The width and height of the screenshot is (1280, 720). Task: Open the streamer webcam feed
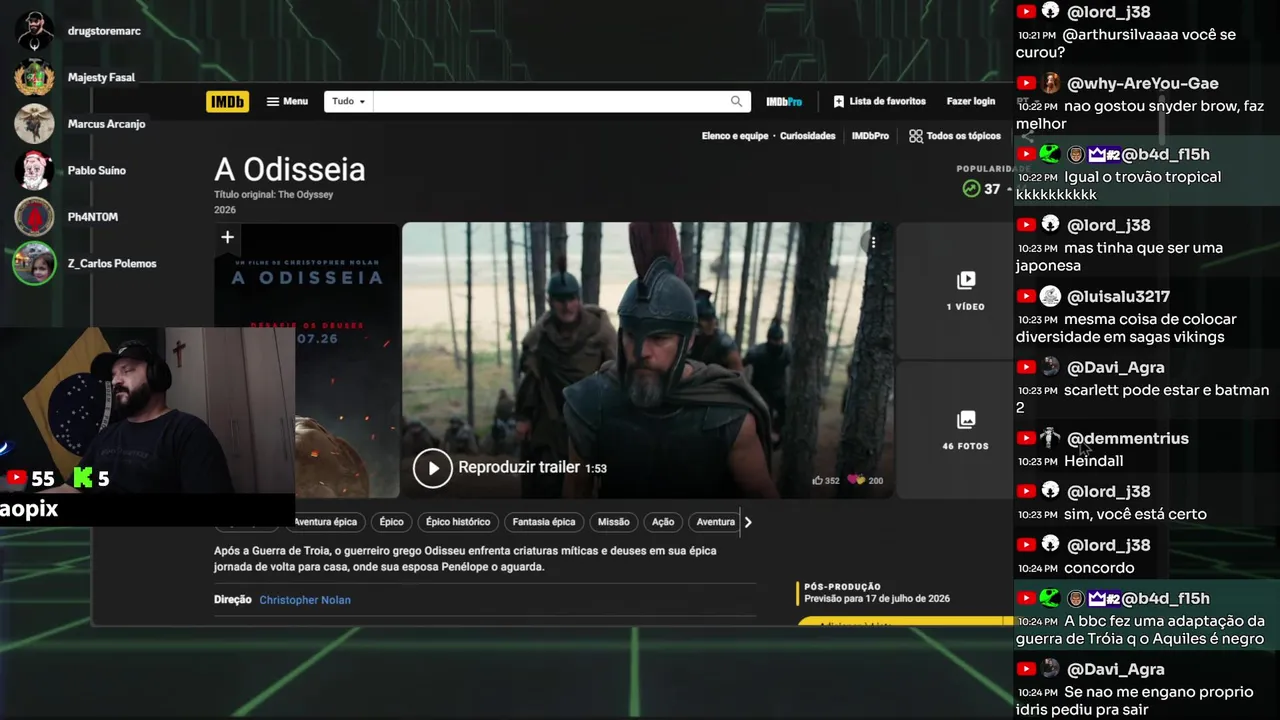tap(147, 411)
